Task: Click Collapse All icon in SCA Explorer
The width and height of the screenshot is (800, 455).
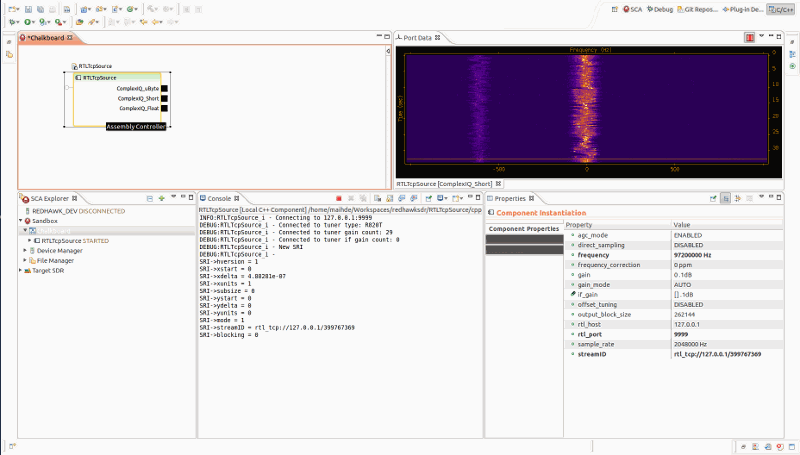Action: tap(152, 199)
